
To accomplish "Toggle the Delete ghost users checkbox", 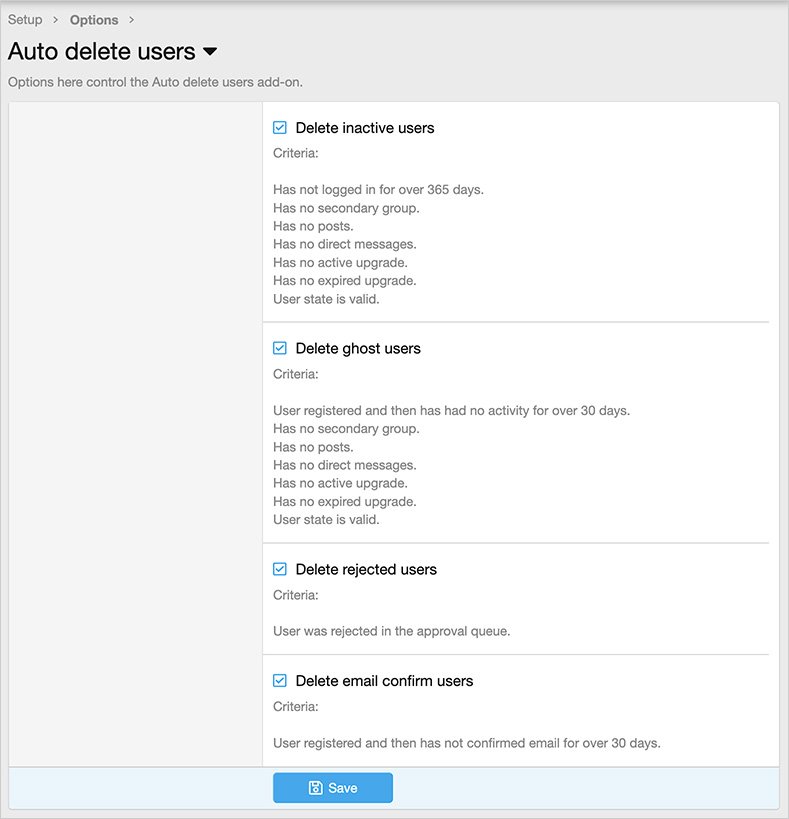I will 280,348.
